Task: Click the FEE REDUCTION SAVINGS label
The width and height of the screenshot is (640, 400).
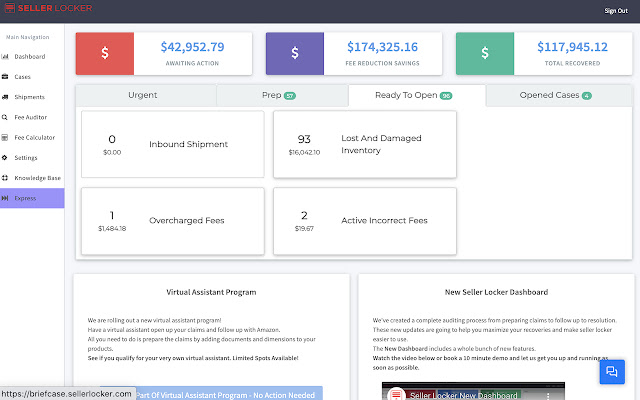Action: [382, 63]
